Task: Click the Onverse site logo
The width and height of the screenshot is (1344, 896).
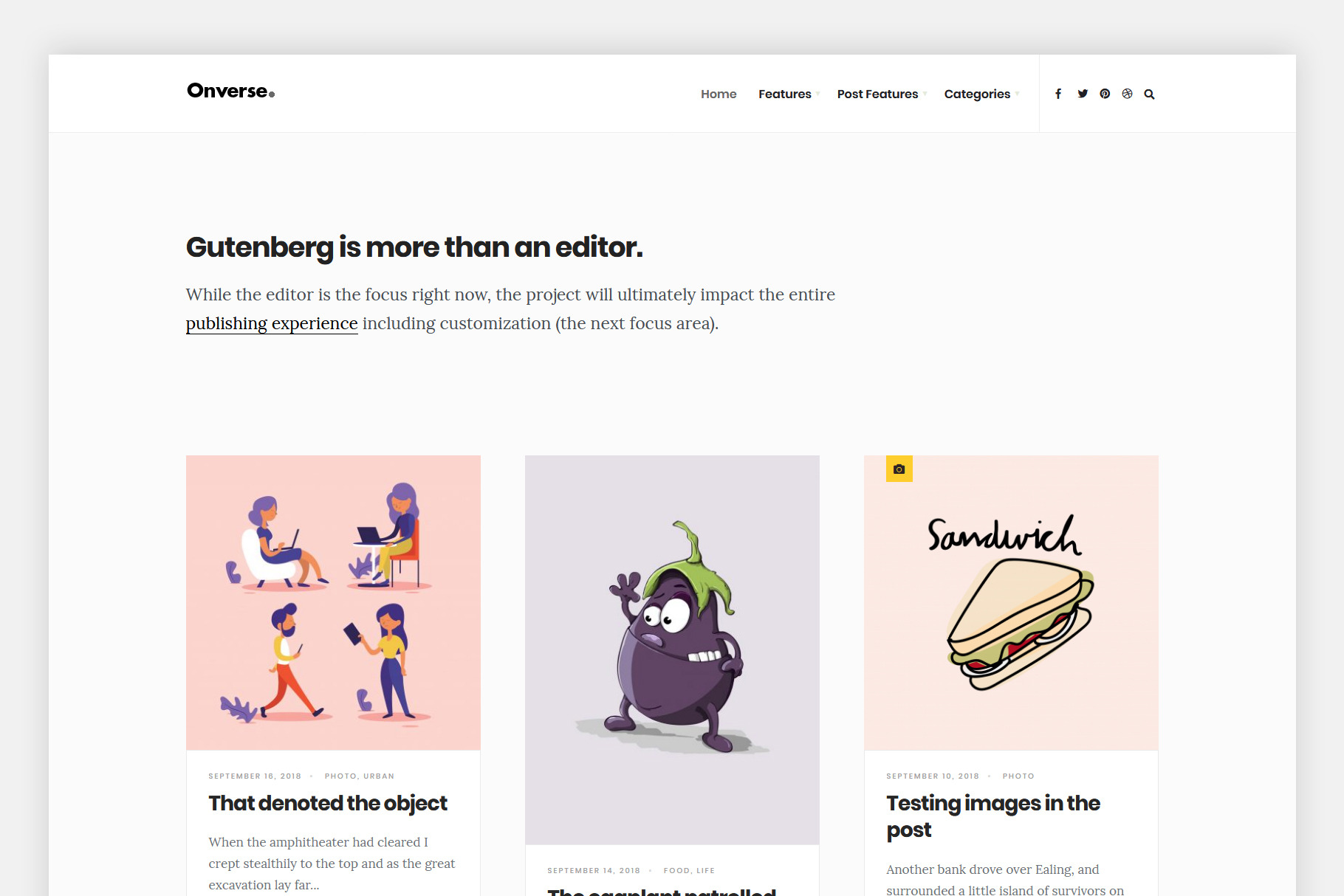Action: [x=231, y=91]
